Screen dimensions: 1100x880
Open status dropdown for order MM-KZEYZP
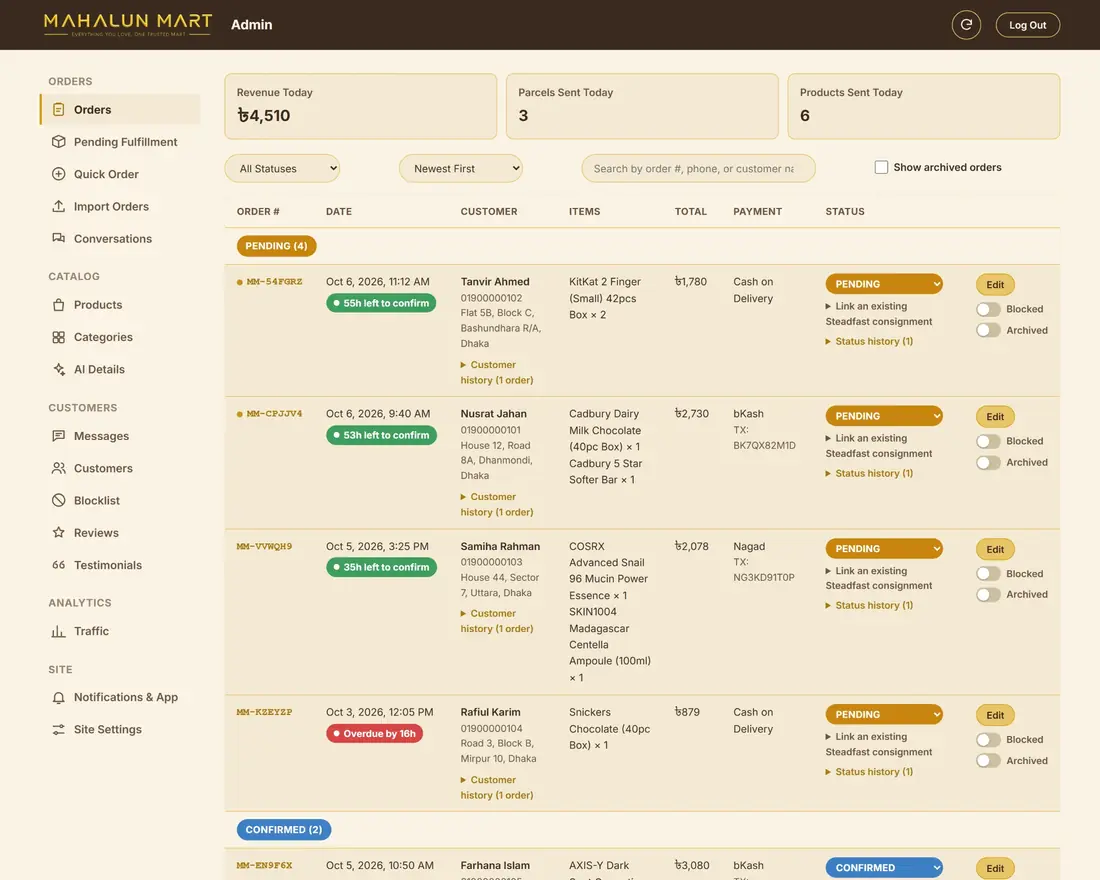[884, 714]
